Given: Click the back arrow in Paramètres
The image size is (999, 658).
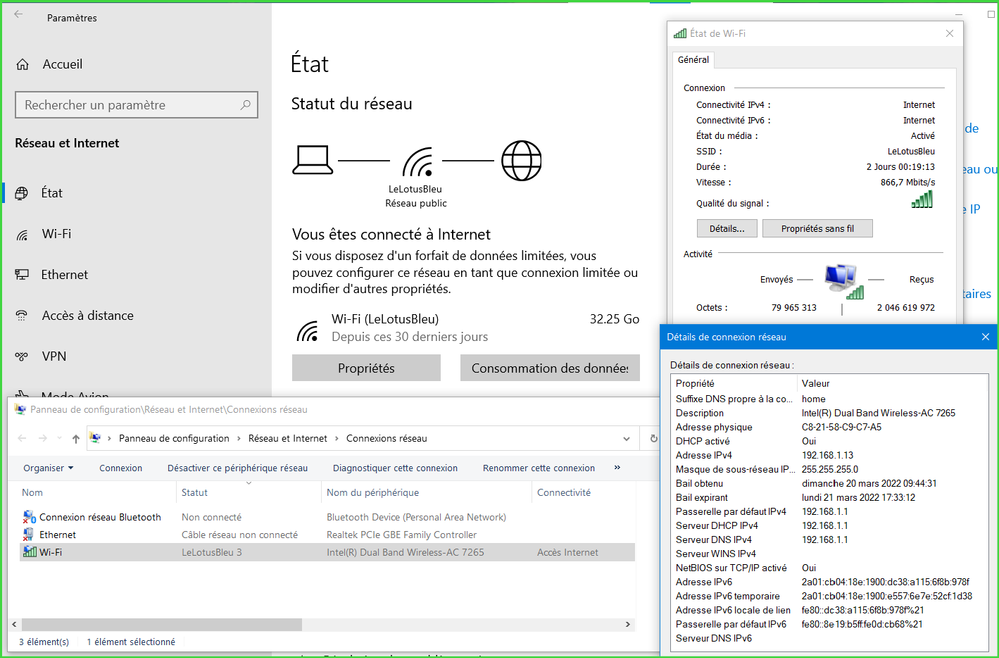Looking at the screenshot, I should click(19, 17).
